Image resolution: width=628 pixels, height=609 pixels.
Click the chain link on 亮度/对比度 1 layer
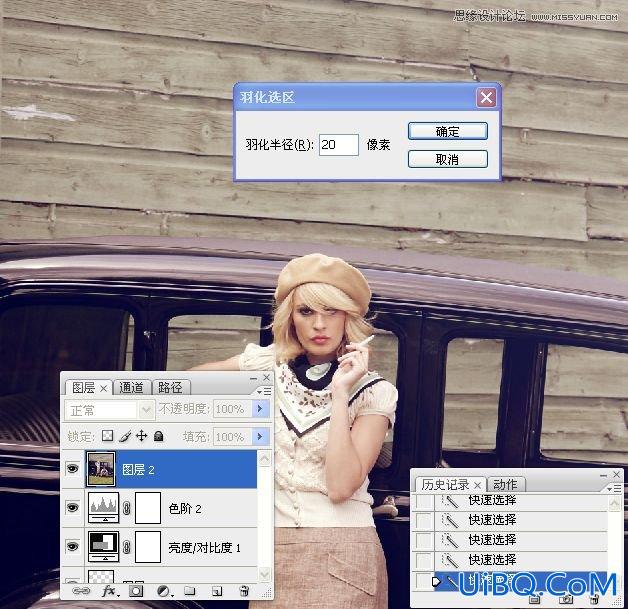pos(127,547)
